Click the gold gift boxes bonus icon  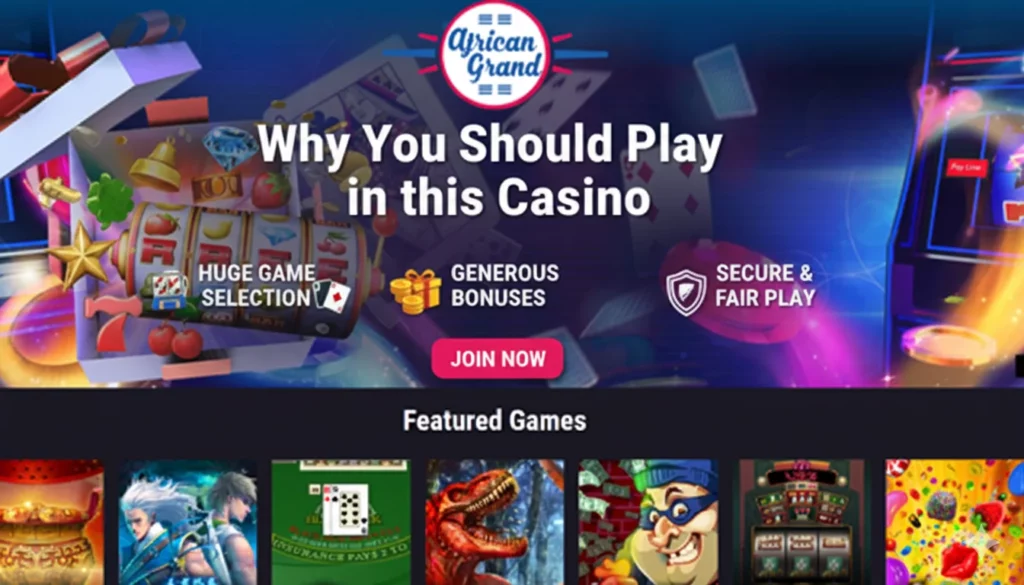point(415,291)
